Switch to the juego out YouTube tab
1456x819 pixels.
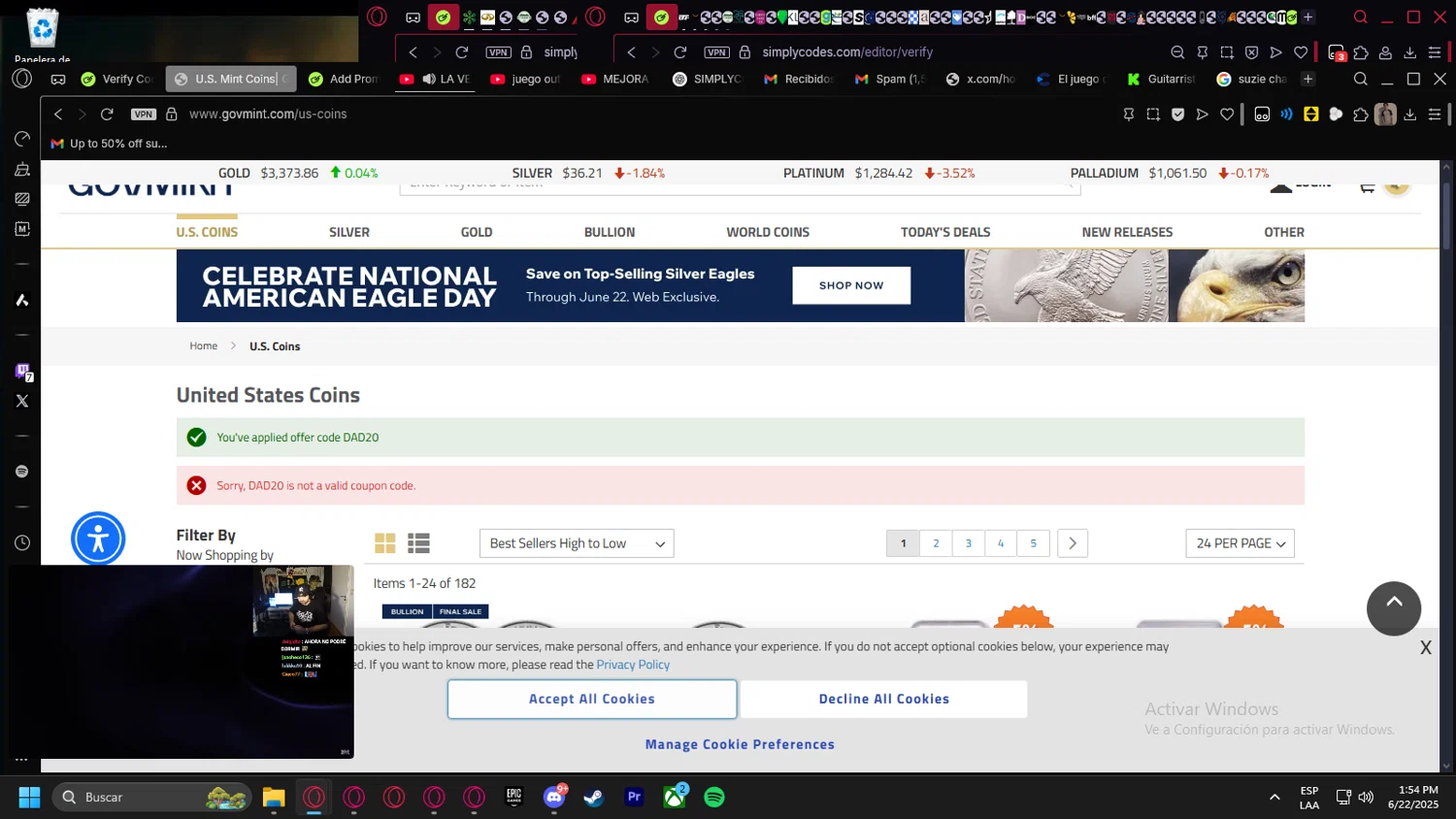[526, 80]
